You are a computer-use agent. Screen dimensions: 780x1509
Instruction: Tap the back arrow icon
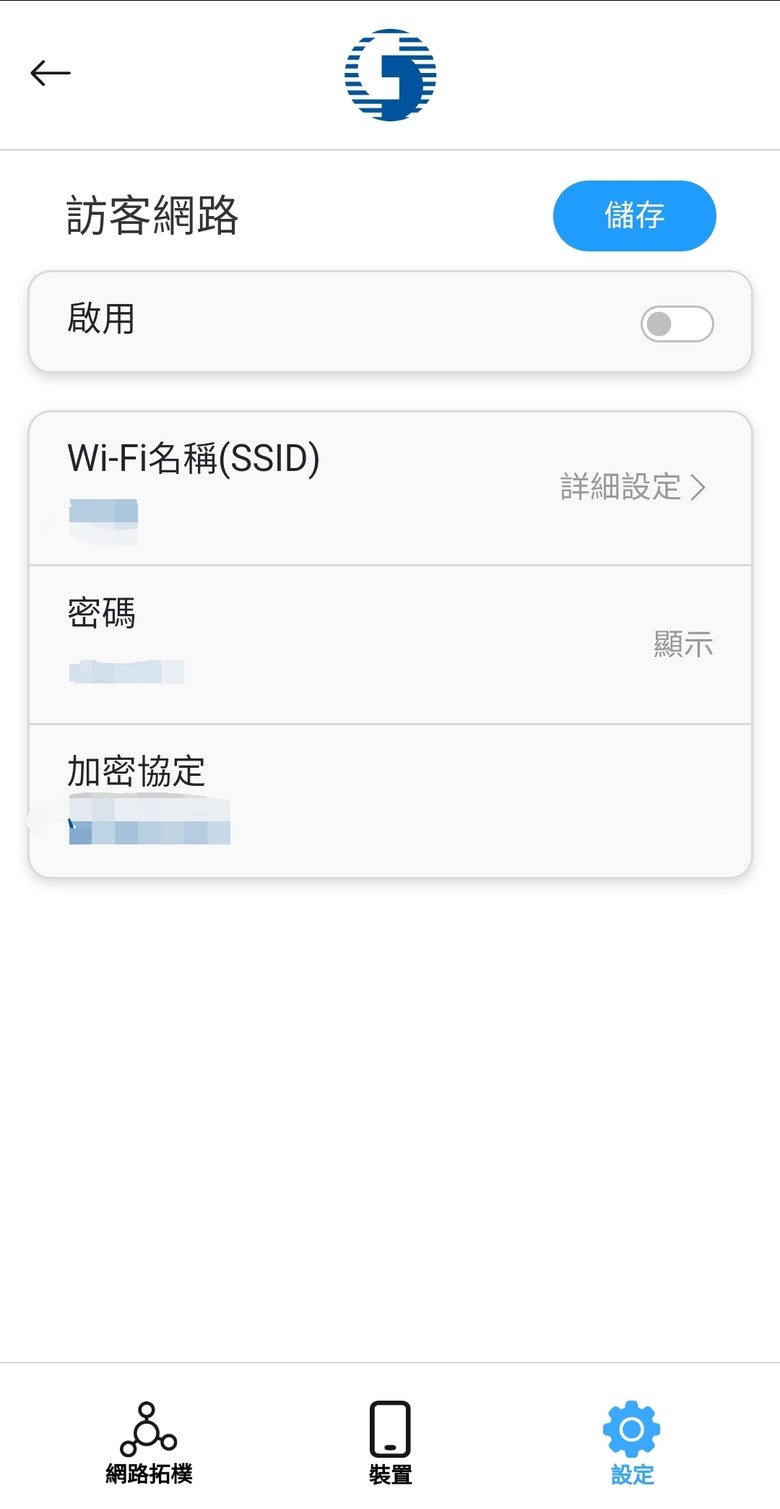(50, 73)
